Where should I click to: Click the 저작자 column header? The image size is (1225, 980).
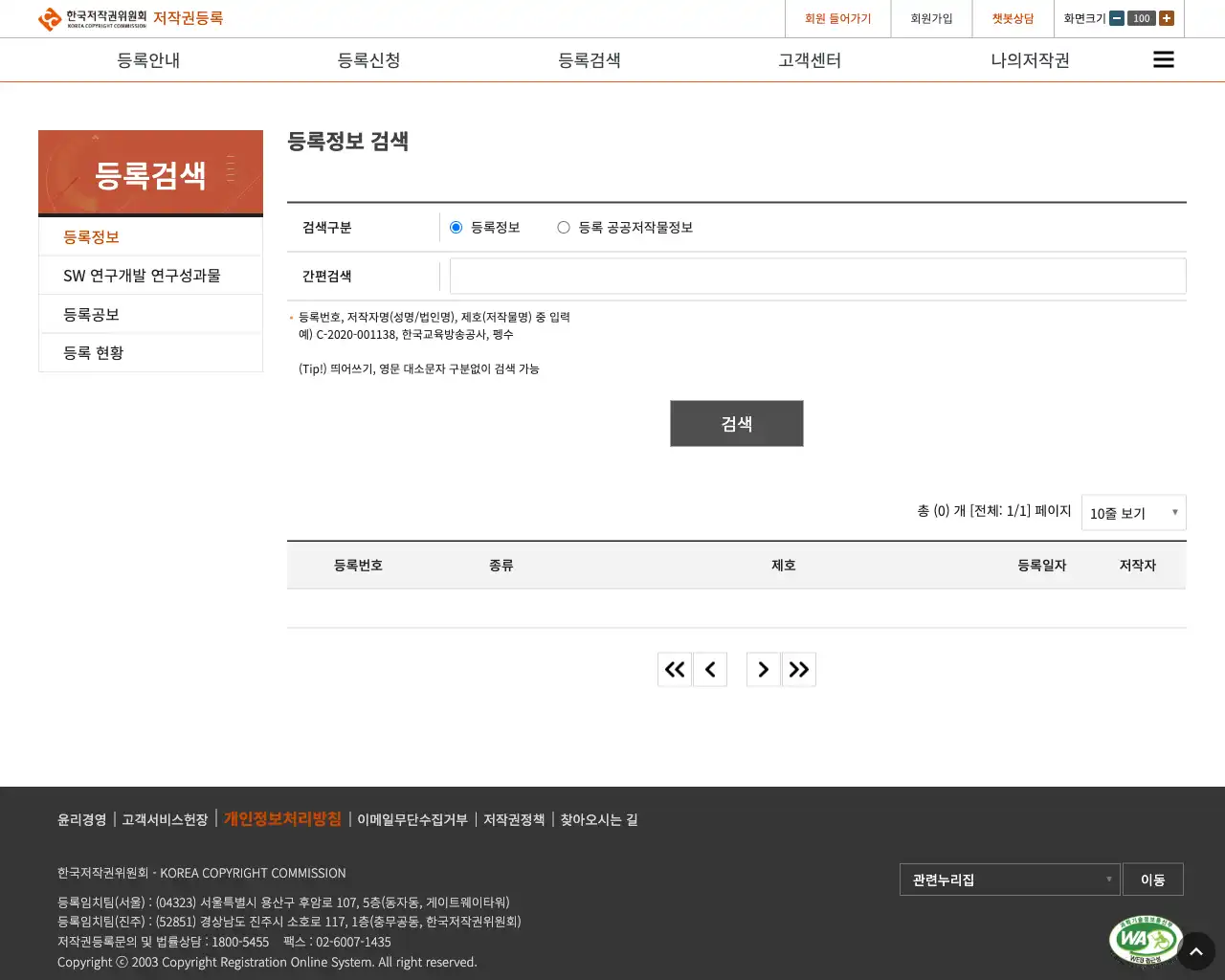pos(1138,565)
